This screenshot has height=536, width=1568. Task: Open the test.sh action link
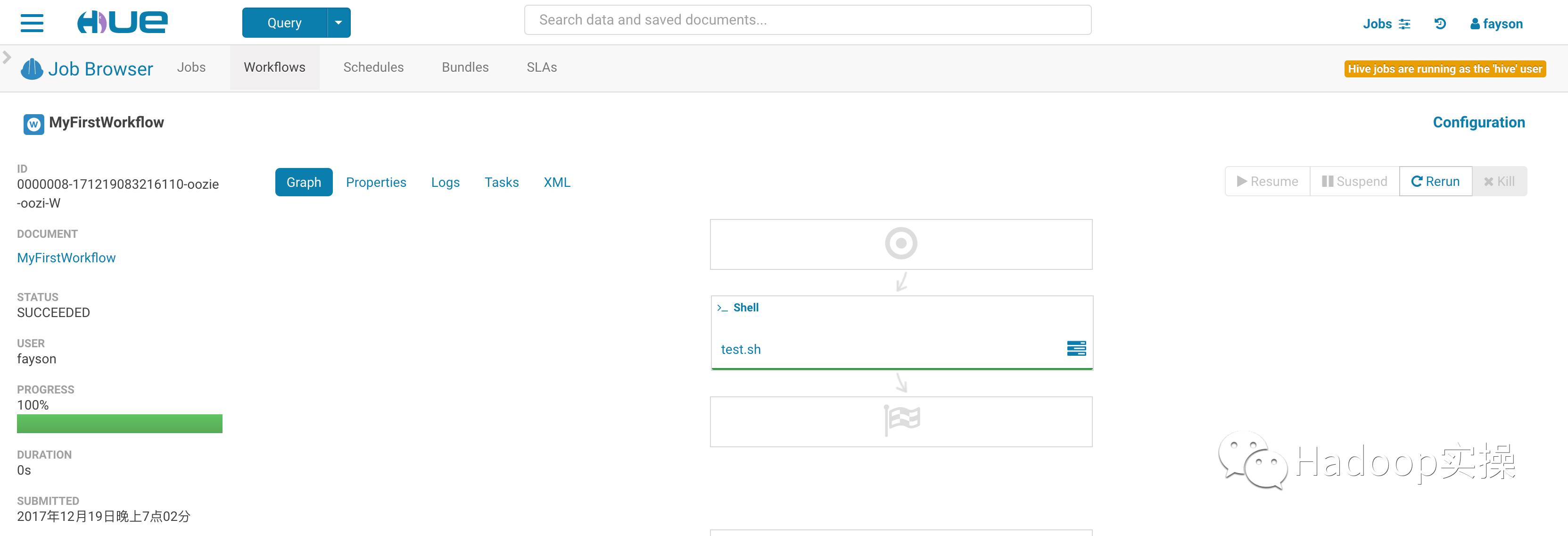pyautogui.click(x=741, y=350)
